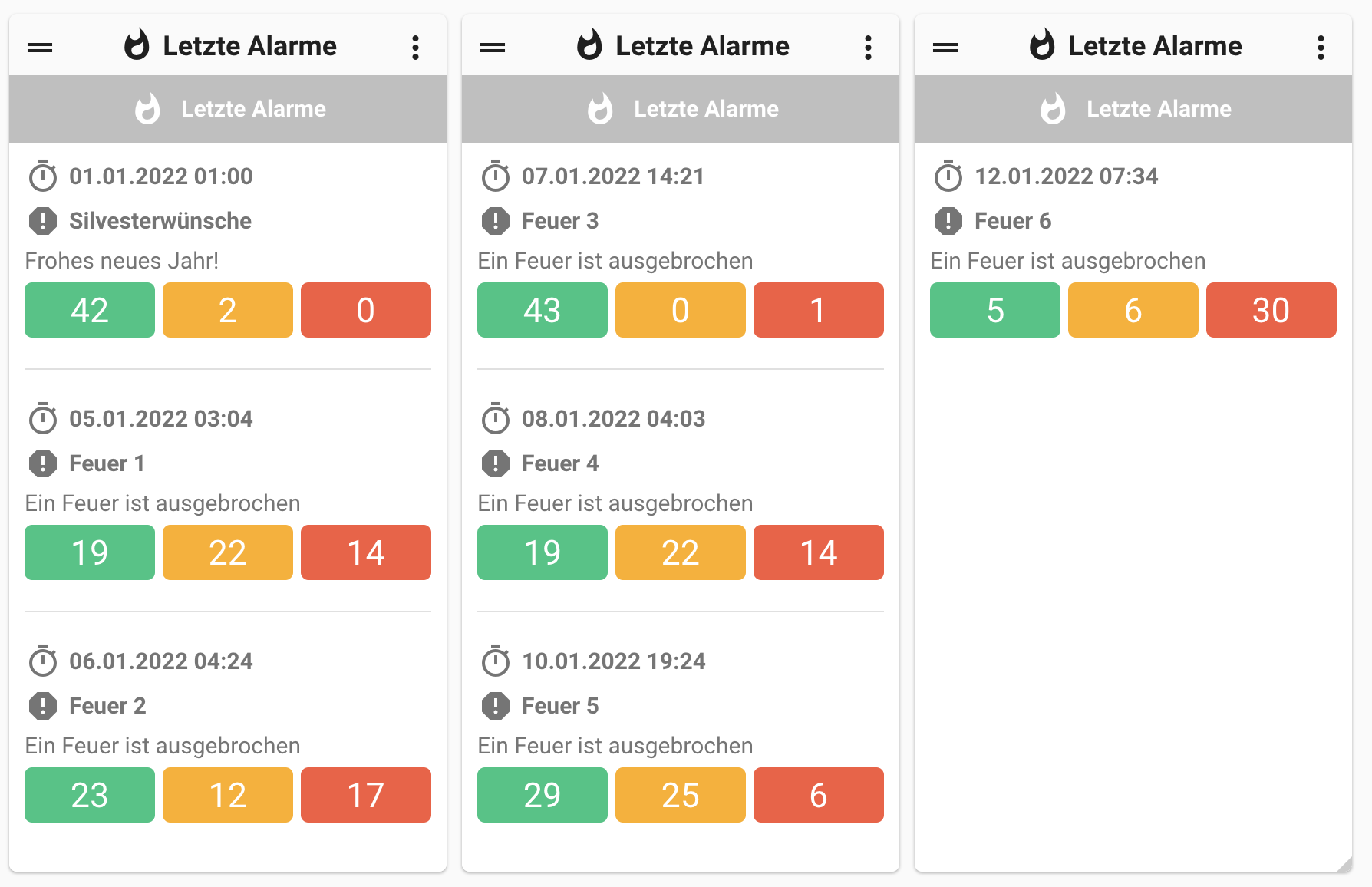Click the alert icon beside Silvesterwünsche
The image size is (1372, 887).
(x=43, y=221)
